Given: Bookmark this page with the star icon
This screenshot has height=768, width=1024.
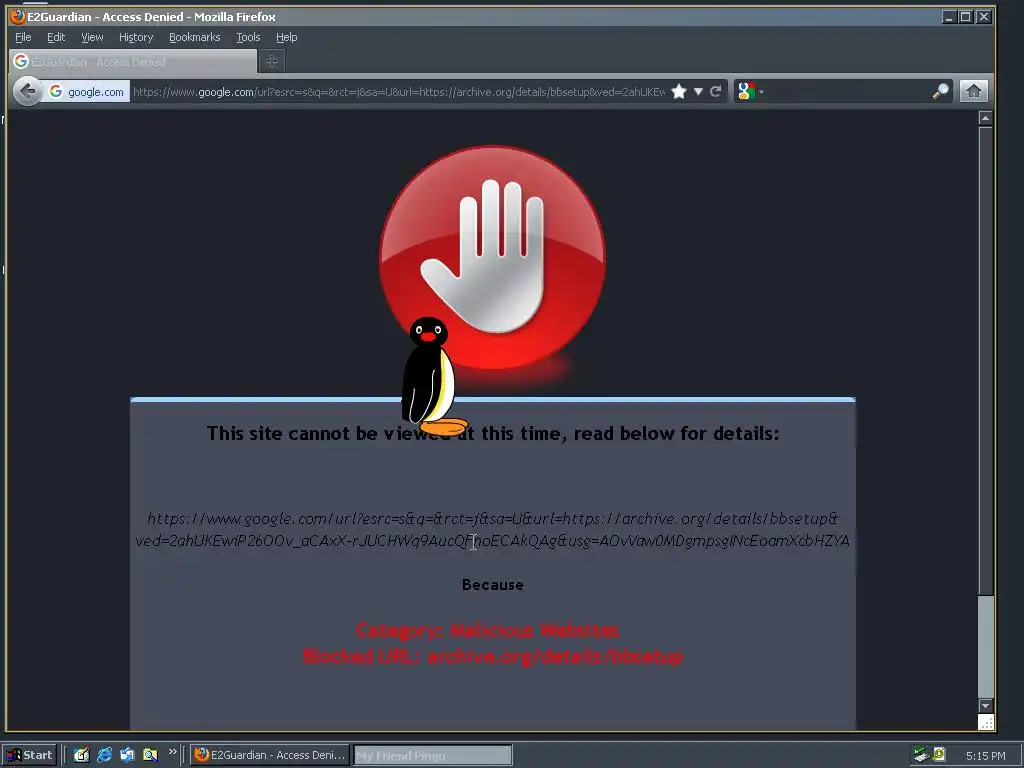Looking at the screenshot, I should point(679,91).
